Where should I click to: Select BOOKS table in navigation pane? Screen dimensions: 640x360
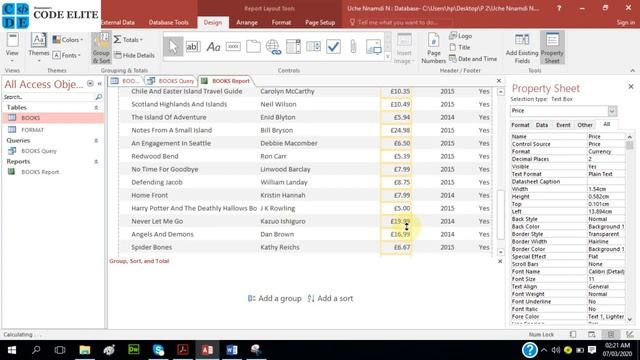tap(53, 118)
